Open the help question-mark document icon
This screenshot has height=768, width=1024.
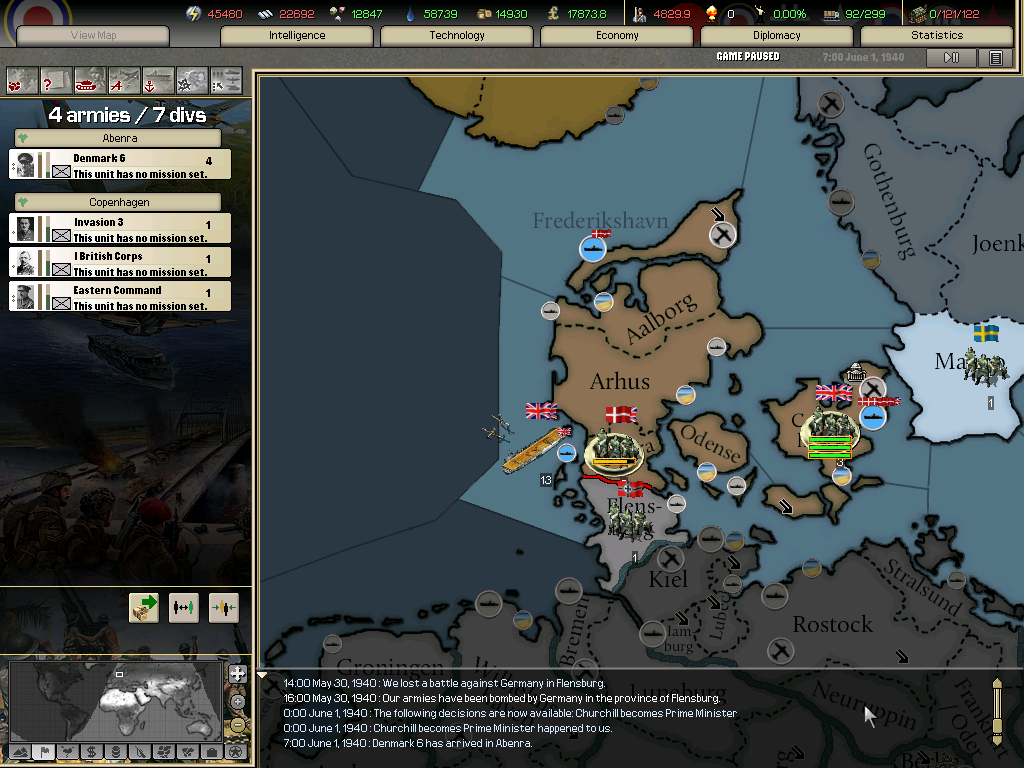tap(56, 81)
